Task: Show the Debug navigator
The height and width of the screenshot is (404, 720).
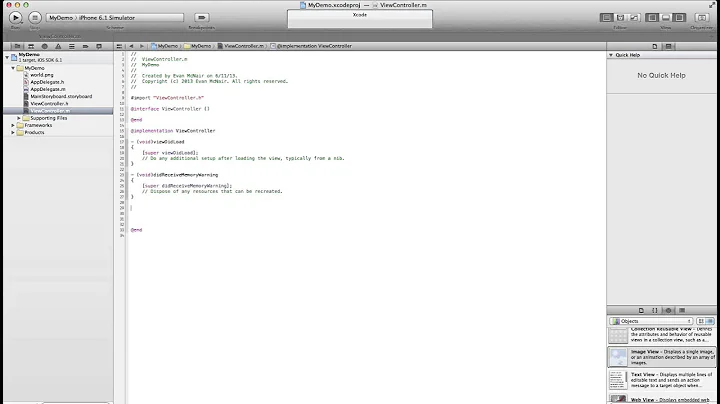Action: click(x=72, y=46)
